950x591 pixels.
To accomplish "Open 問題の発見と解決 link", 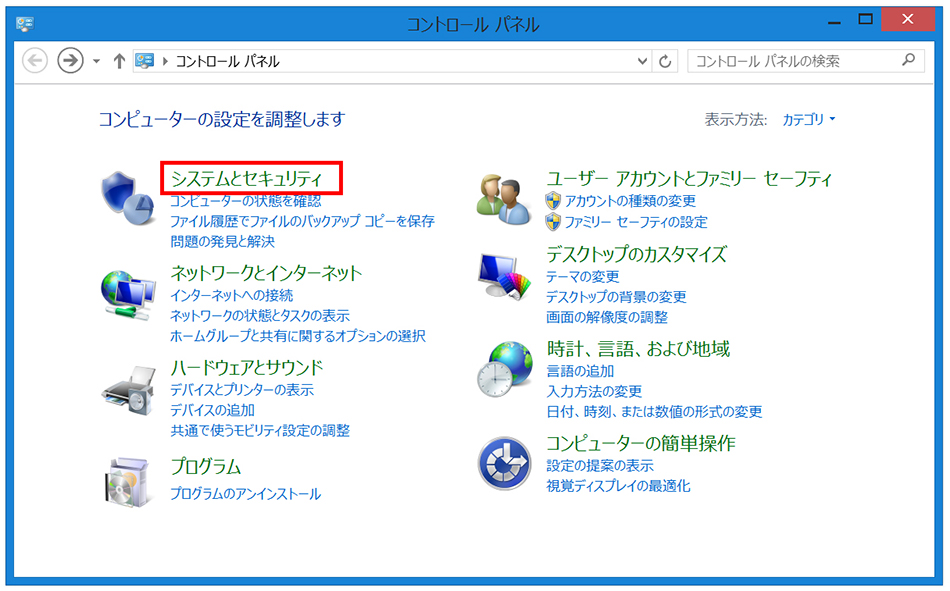I will (222, 241).
